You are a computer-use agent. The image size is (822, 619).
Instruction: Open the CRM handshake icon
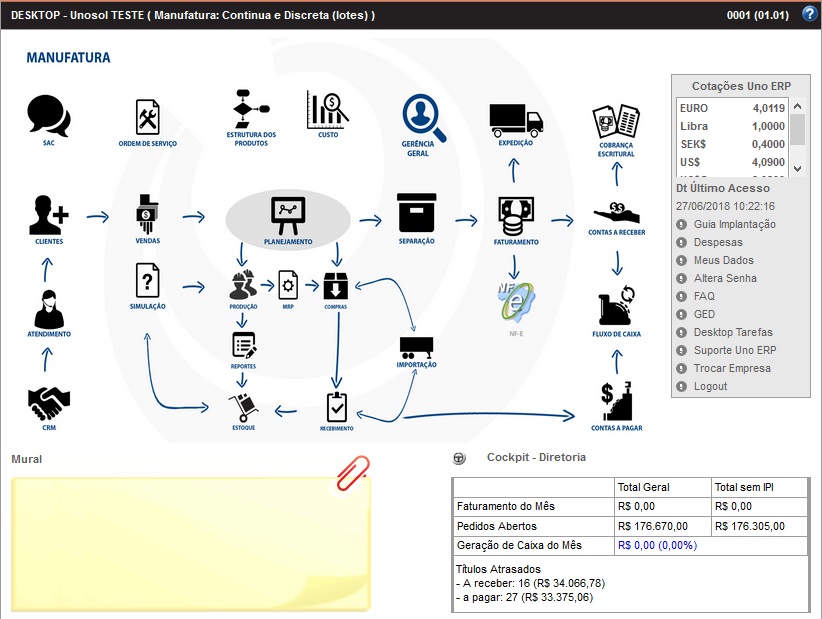pyautogui.click(x=49, y=403)
